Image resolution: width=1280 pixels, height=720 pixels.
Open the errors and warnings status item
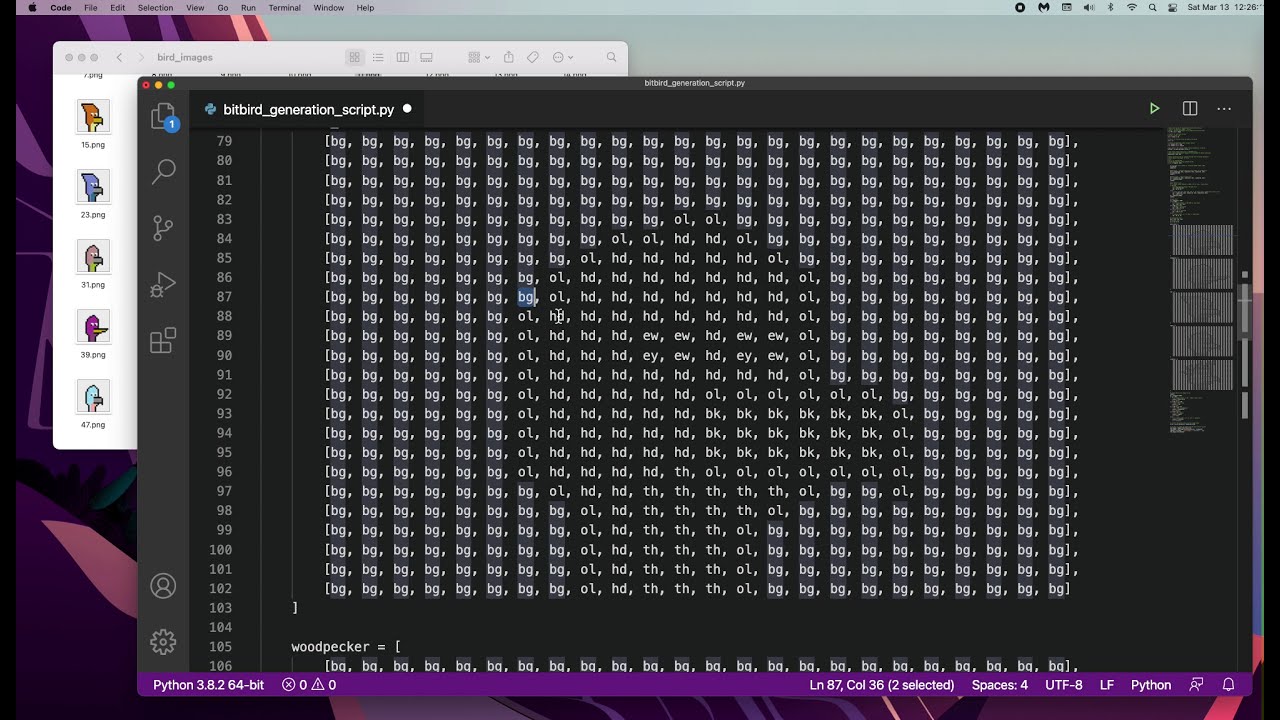coord(308,685)
